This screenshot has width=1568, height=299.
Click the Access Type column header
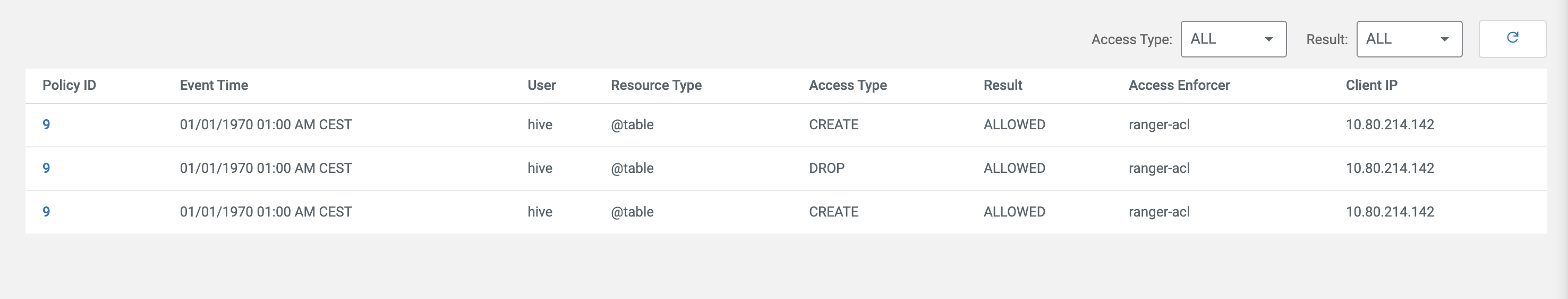coord(847,86)
